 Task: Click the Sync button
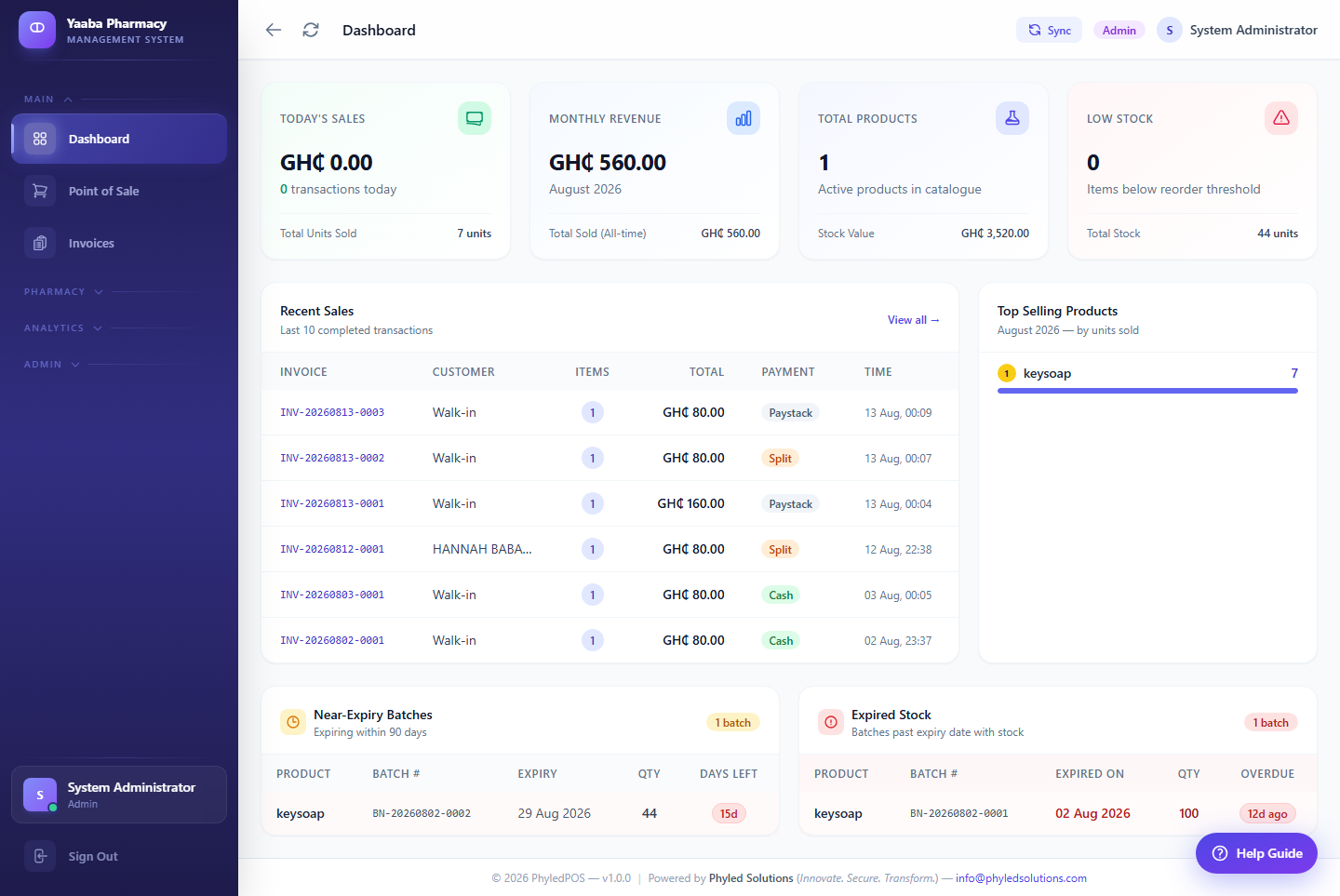1049,30
